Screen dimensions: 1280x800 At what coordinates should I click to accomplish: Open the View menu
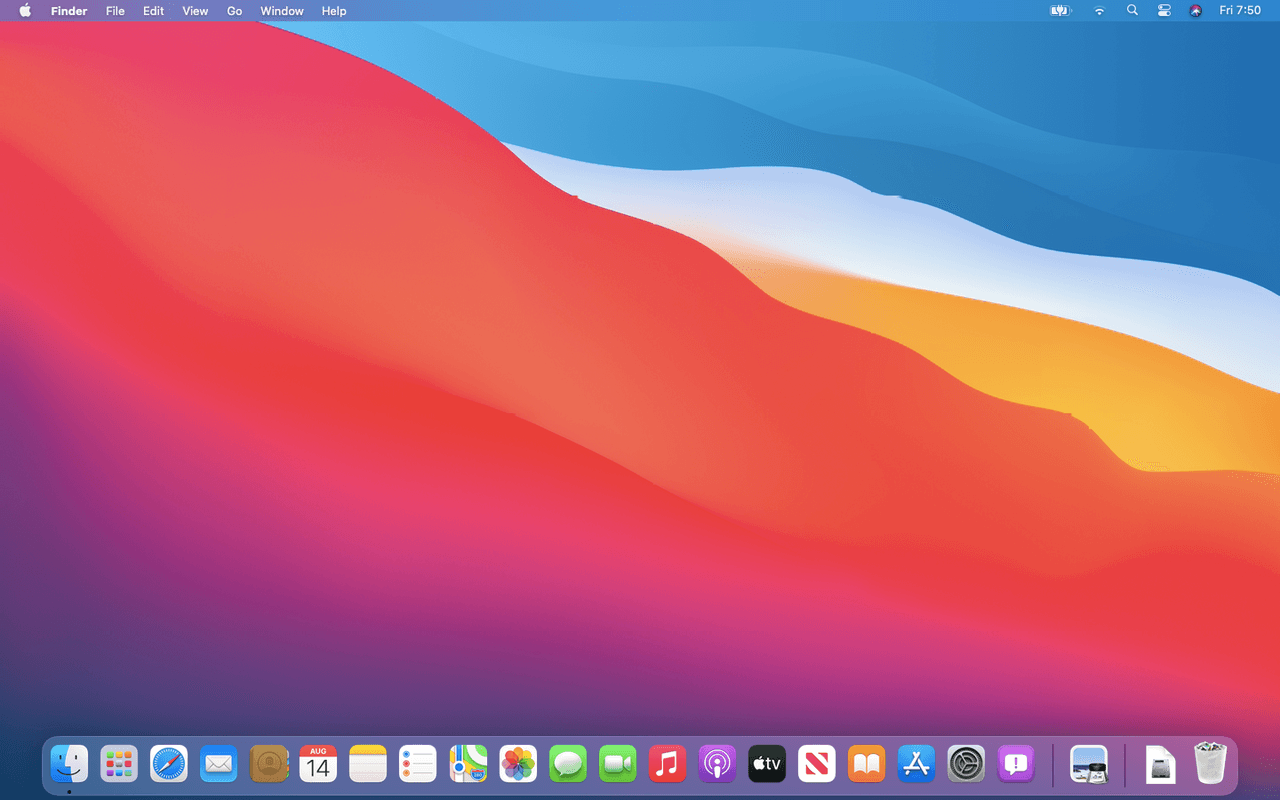pos(195,11)
